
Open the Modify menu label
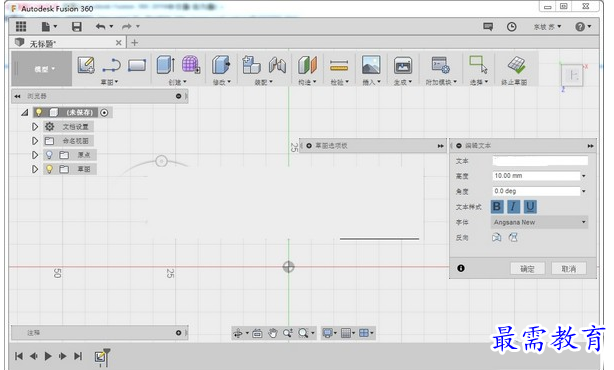pyautogui.click(x=222, y=82)
